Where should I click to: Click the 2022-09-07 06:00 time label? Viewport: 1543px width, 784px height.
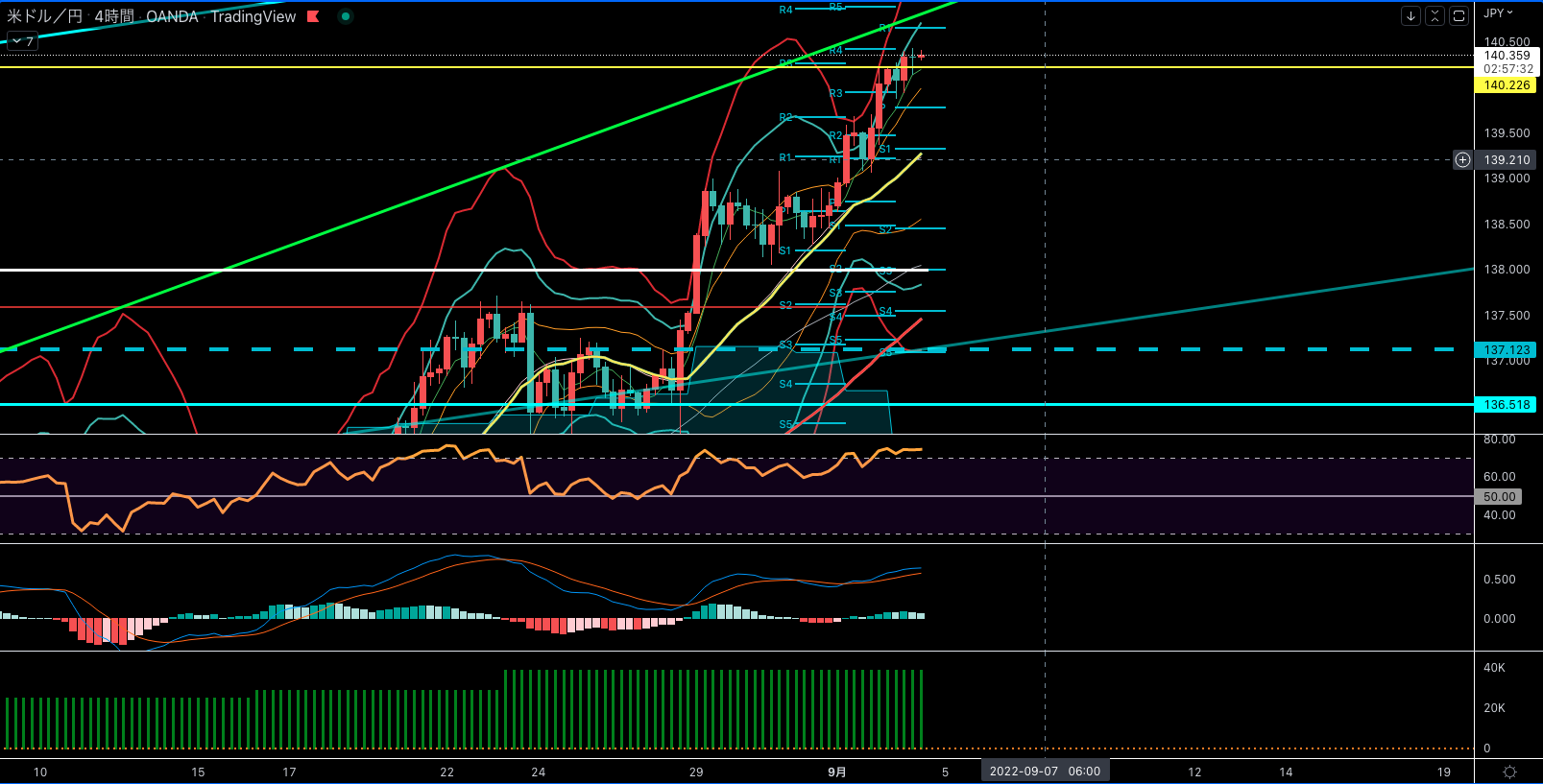pos(1045,772)
